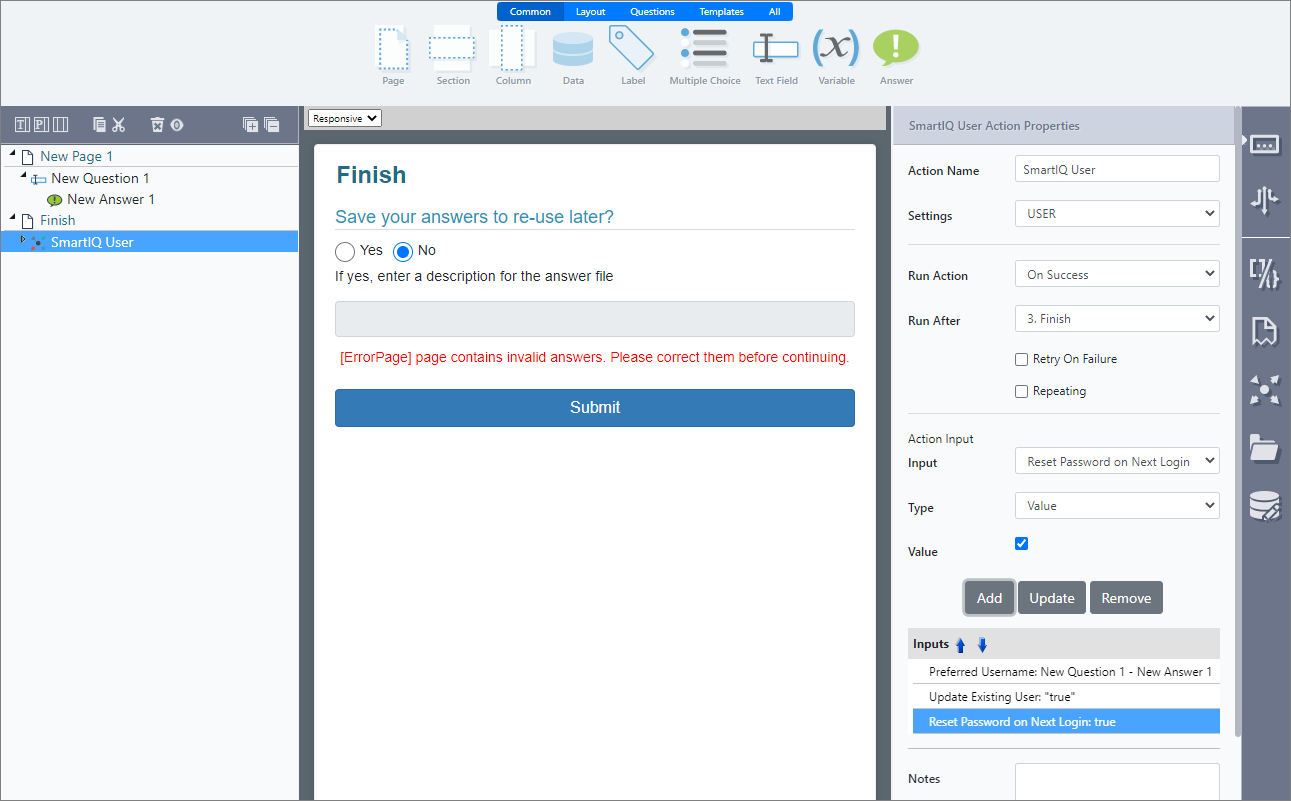Screen dimensions: 1291x801
Task: Select the Multiple Choice question element
Action: 705,55
